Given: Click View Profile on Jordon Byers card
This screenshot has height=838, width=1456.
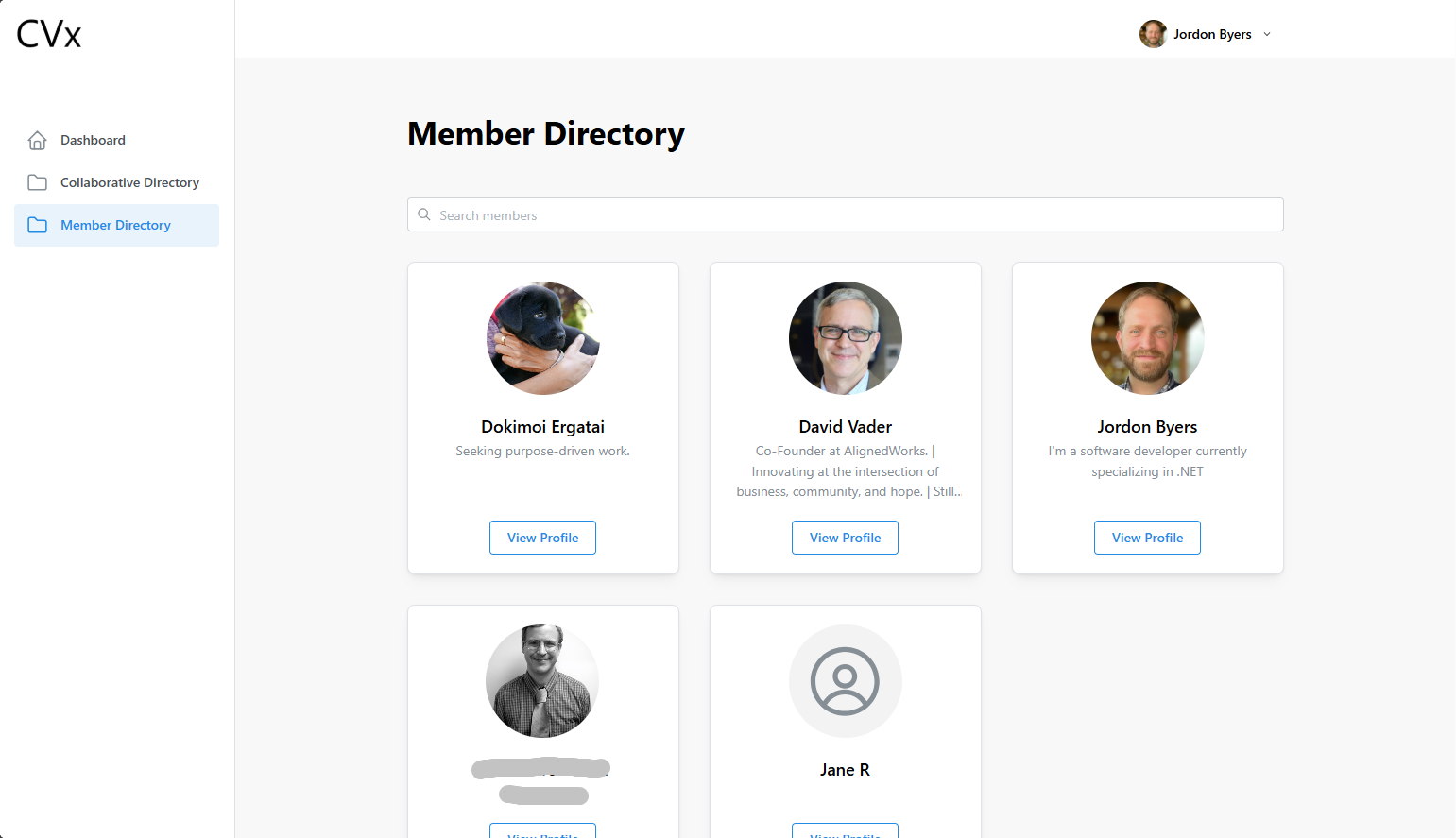Looking at the screenshot, I should click(1147, 537).
